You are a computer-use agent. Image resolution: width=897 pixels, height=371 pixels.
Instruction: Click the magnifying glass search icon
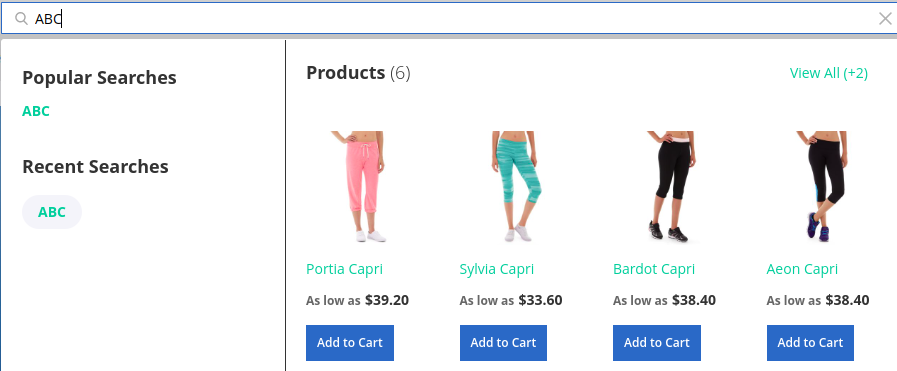pos(21,19)
